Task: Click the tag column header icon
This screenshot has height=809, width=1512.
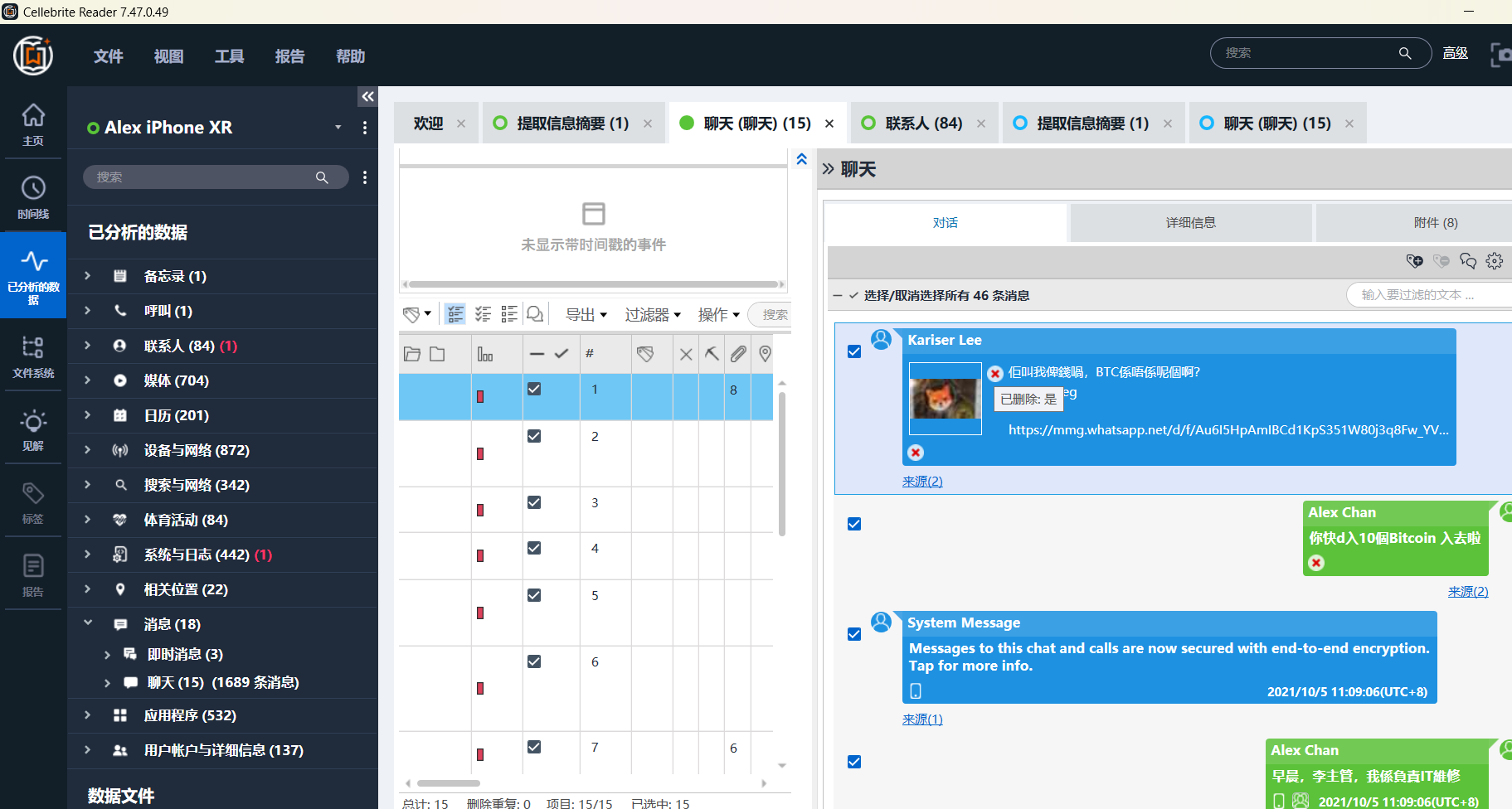Action: click(x=645, y=354)
